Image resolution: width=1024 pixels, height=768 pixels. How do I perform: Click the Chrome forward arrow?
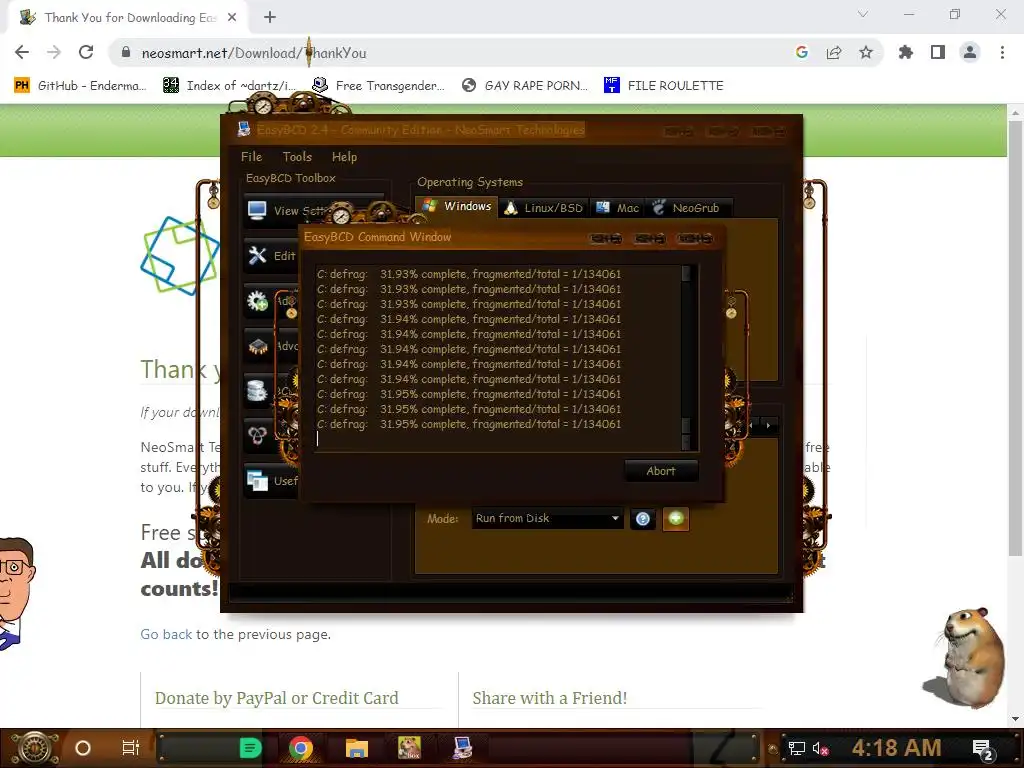pos(54,52)
